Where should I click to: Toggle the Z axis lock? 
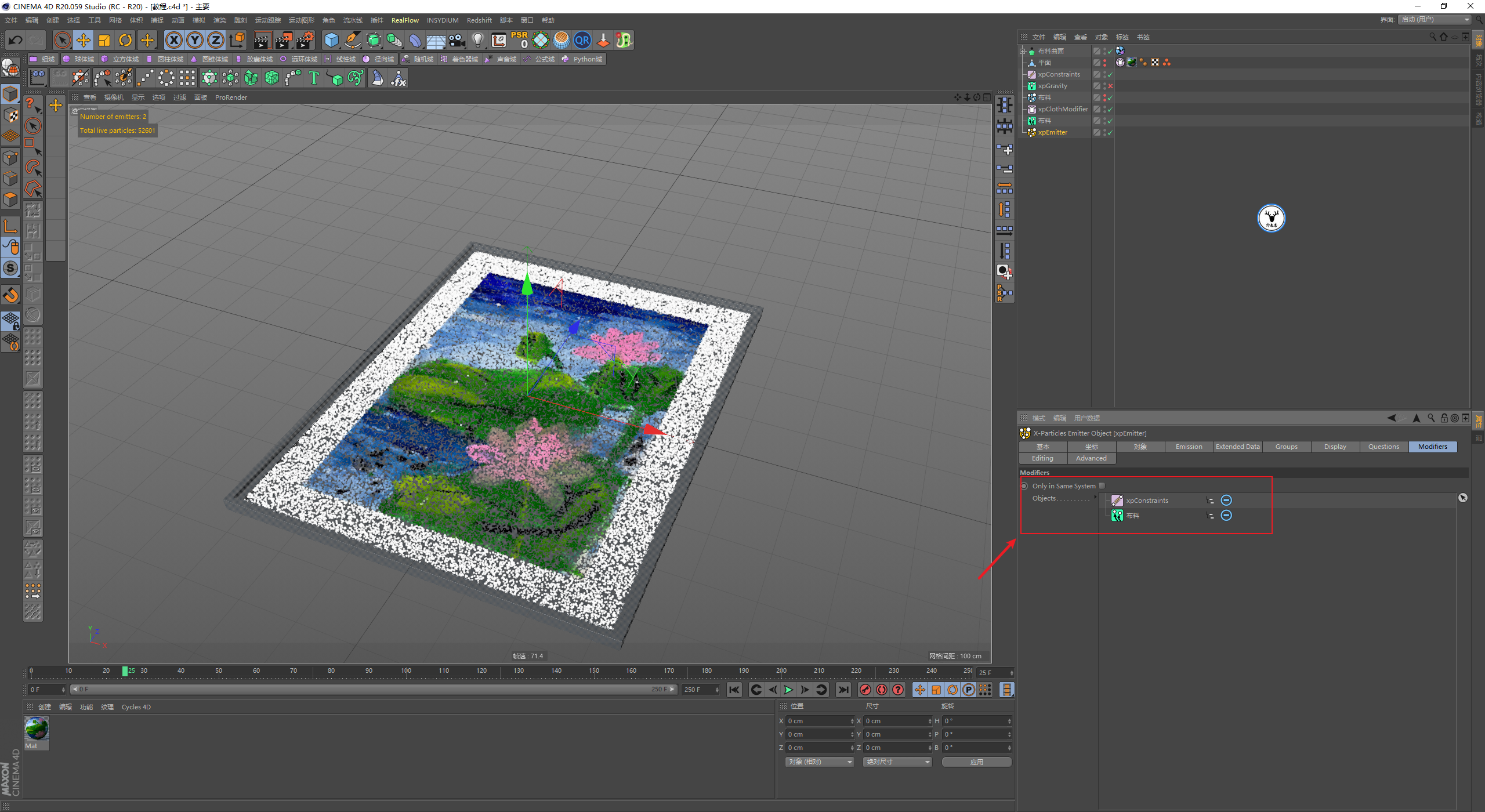point(216,40)
